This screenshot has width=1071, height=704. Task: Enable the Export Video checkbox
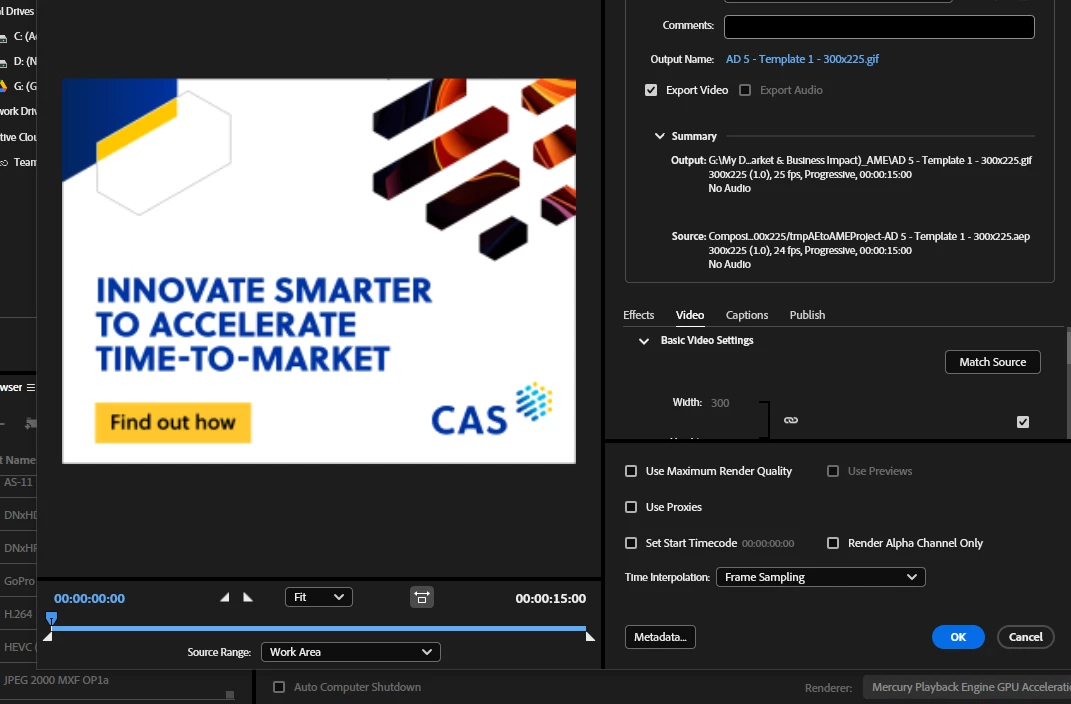click(651, 90)
